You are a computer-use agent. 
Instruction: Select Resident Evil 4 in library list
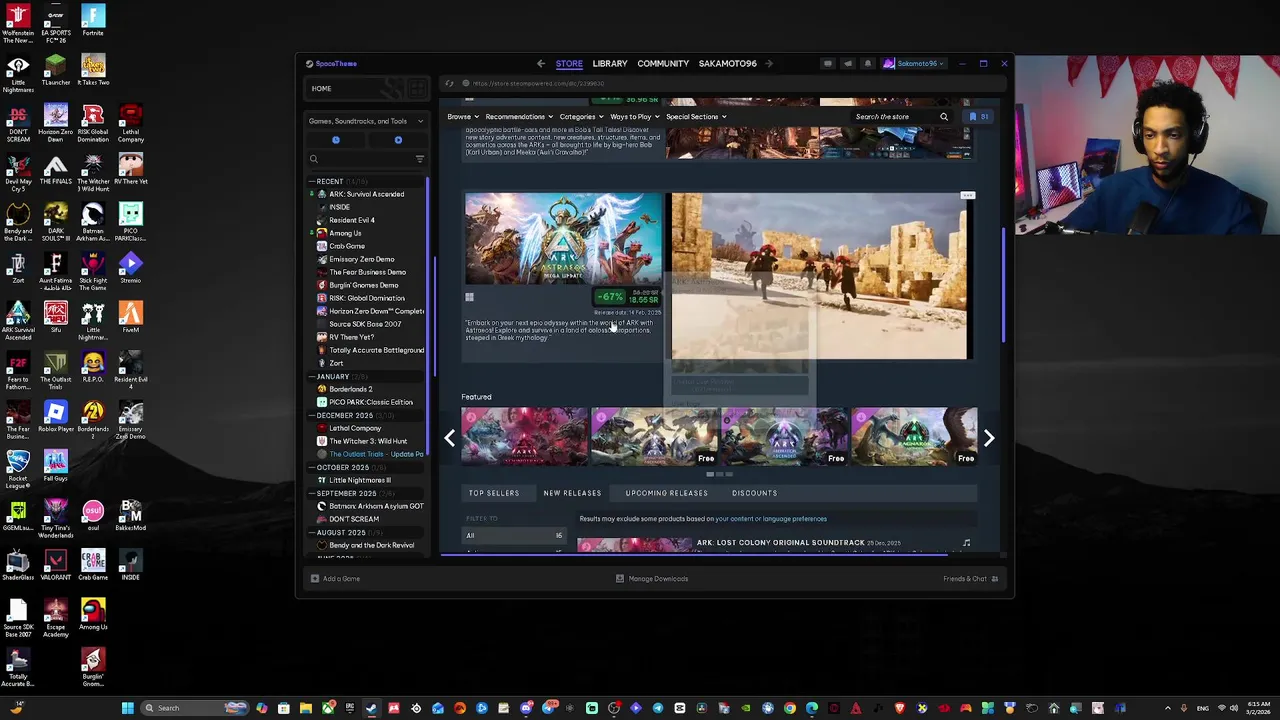pos(351,220)
